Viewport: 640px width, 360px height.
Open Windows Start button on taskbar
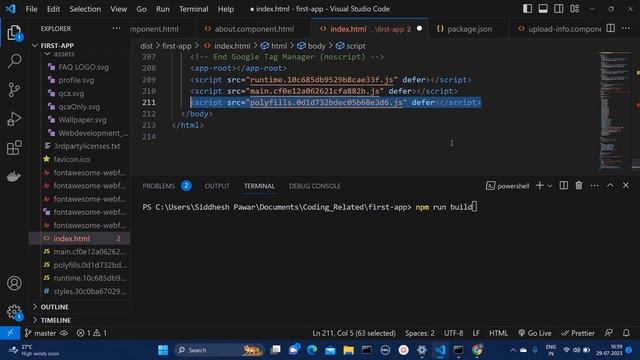coord(163,350)
